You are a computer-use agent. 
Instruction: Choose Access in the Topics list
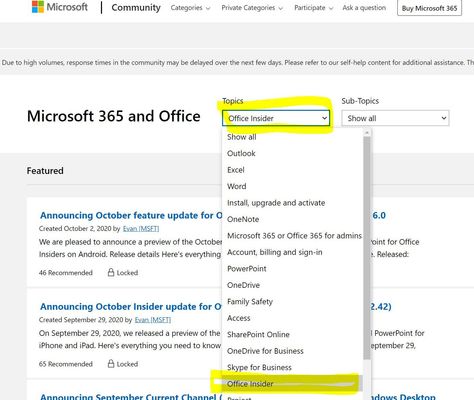(292, 318)
